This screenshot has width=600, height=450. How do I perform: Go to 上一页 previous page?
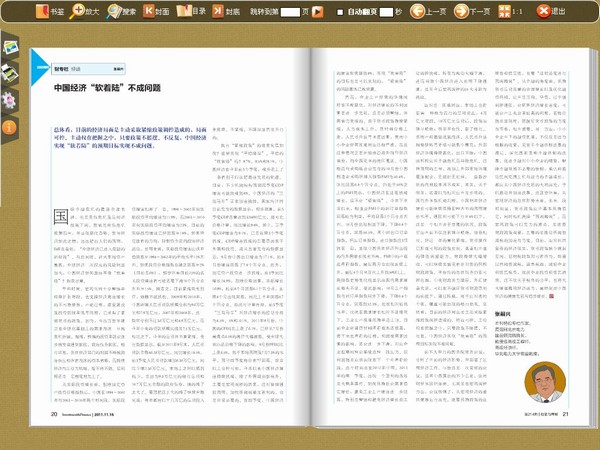[x=428, y=11]
